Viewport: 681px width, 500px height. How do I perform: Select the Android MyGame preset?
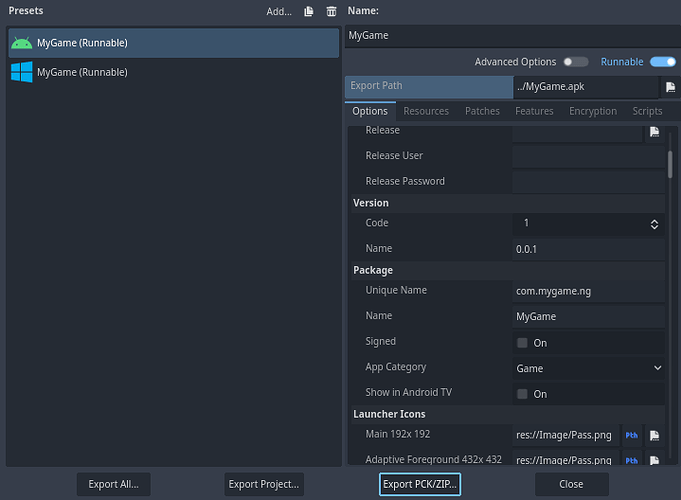point(172,43)
